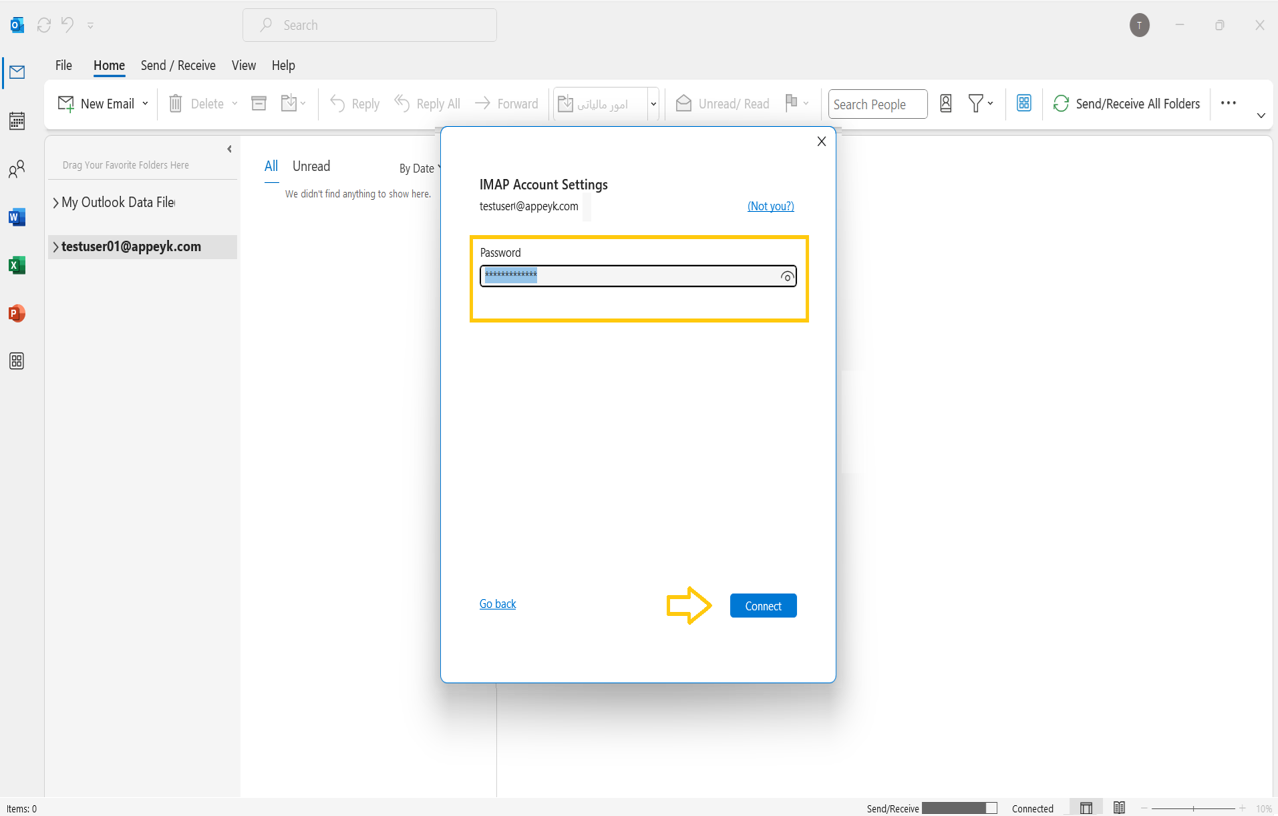The image size is (1278, 816).
Task: Open Customize Quick Access Toolbar arrow
Action: (x=90, y=25)
